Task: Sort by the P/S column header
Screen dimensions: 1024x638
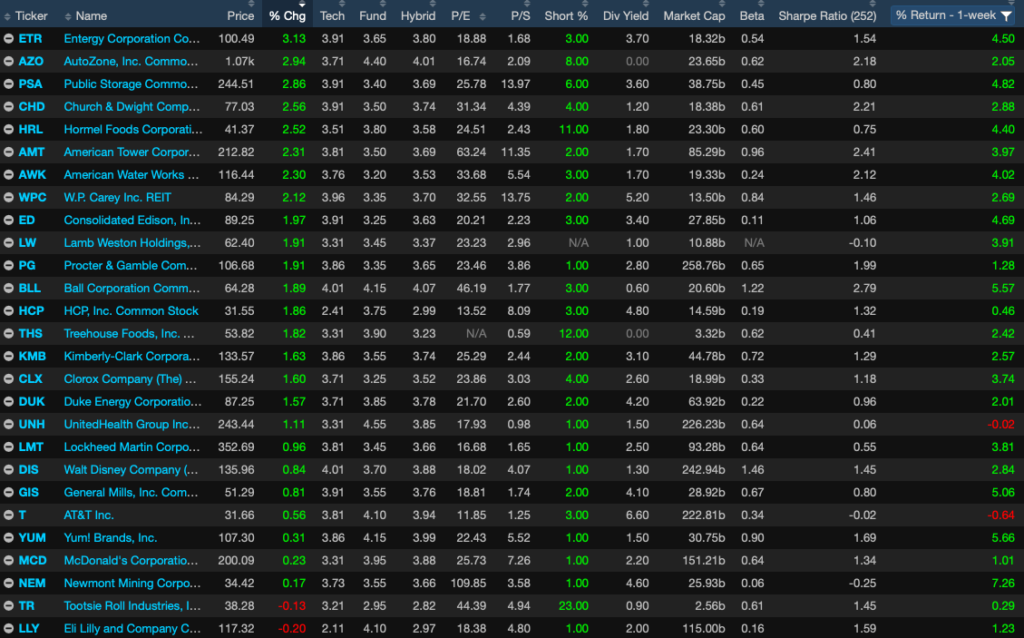Action: pos(520,16)
